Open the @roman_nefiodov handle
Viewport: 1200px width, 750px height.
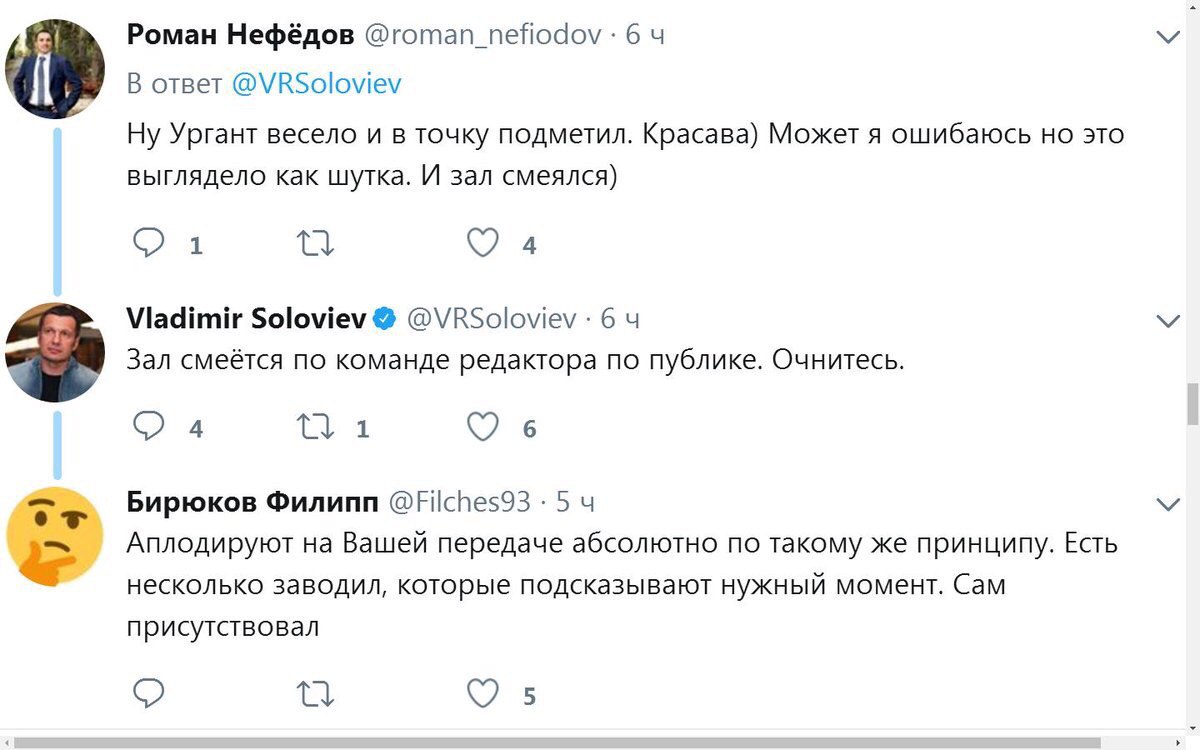tap(483, 35)
